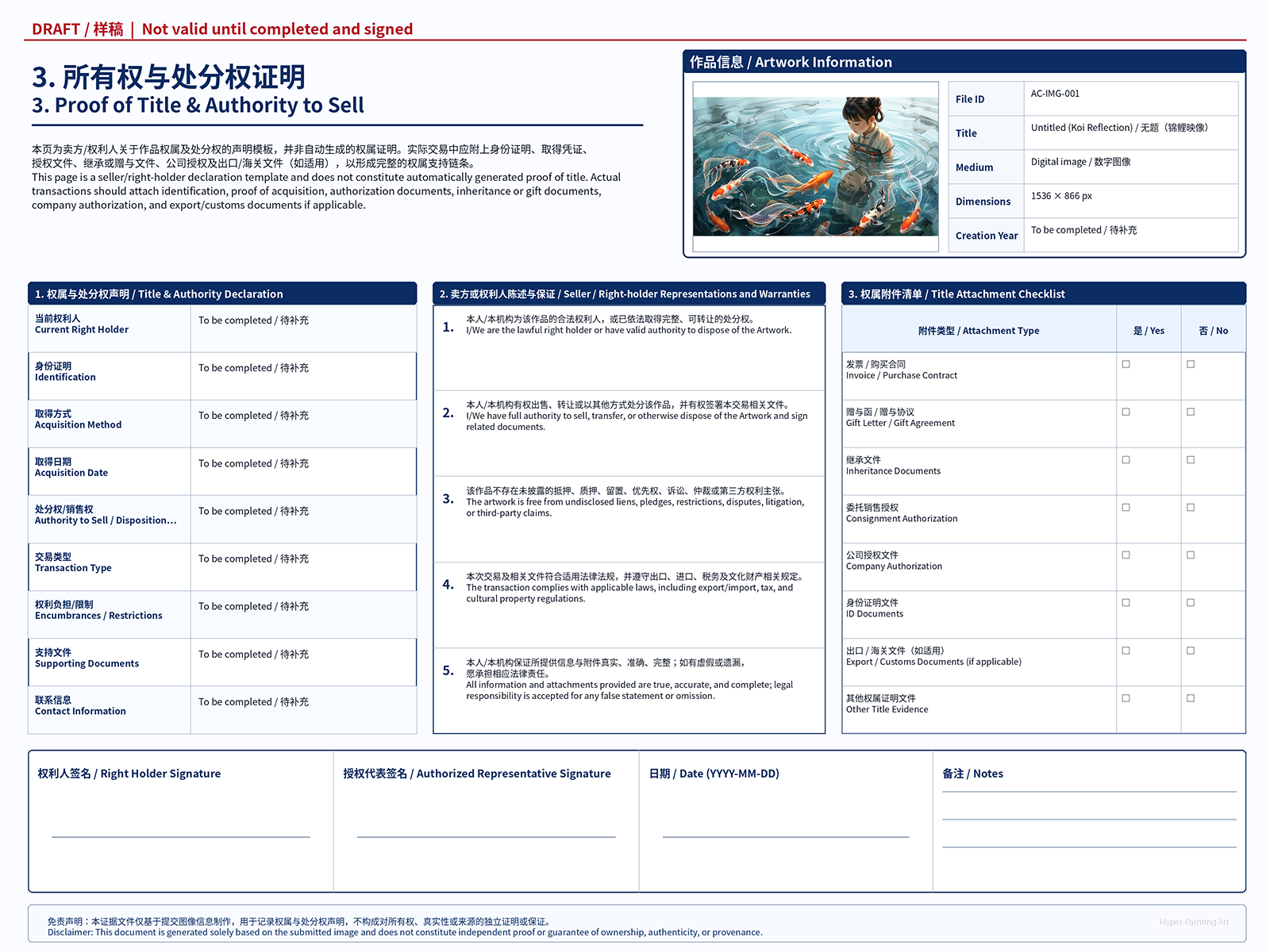
Task: Check Yes for ID Documents
Action: pyautogui.click(x=1126, y=602)
